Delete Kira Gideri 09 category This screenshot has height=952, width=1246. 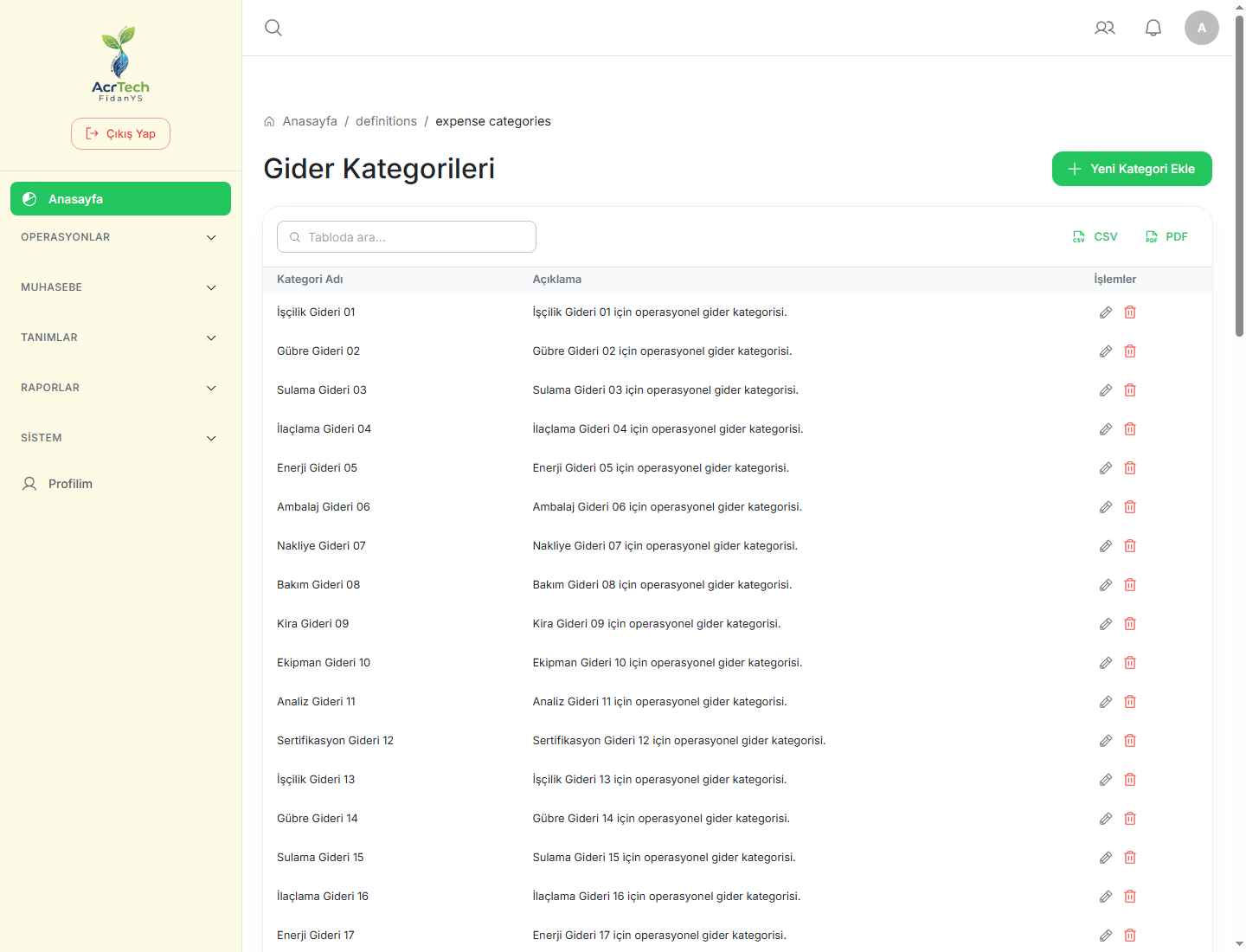(1130, 624)
